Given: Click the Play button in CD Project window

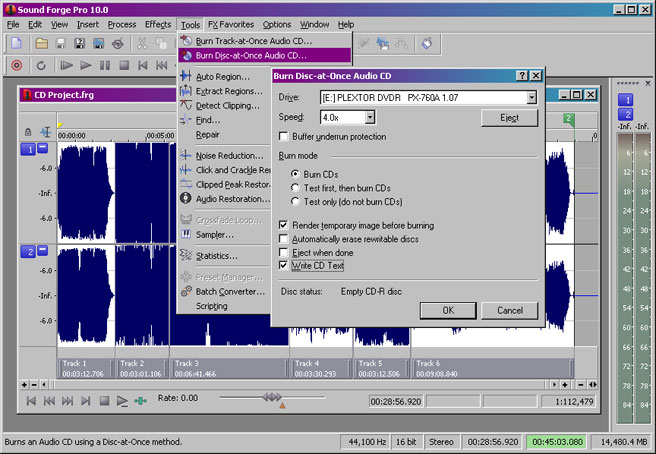Looking at the screenshot, I should pyautogui.click(x=122, y=401).
